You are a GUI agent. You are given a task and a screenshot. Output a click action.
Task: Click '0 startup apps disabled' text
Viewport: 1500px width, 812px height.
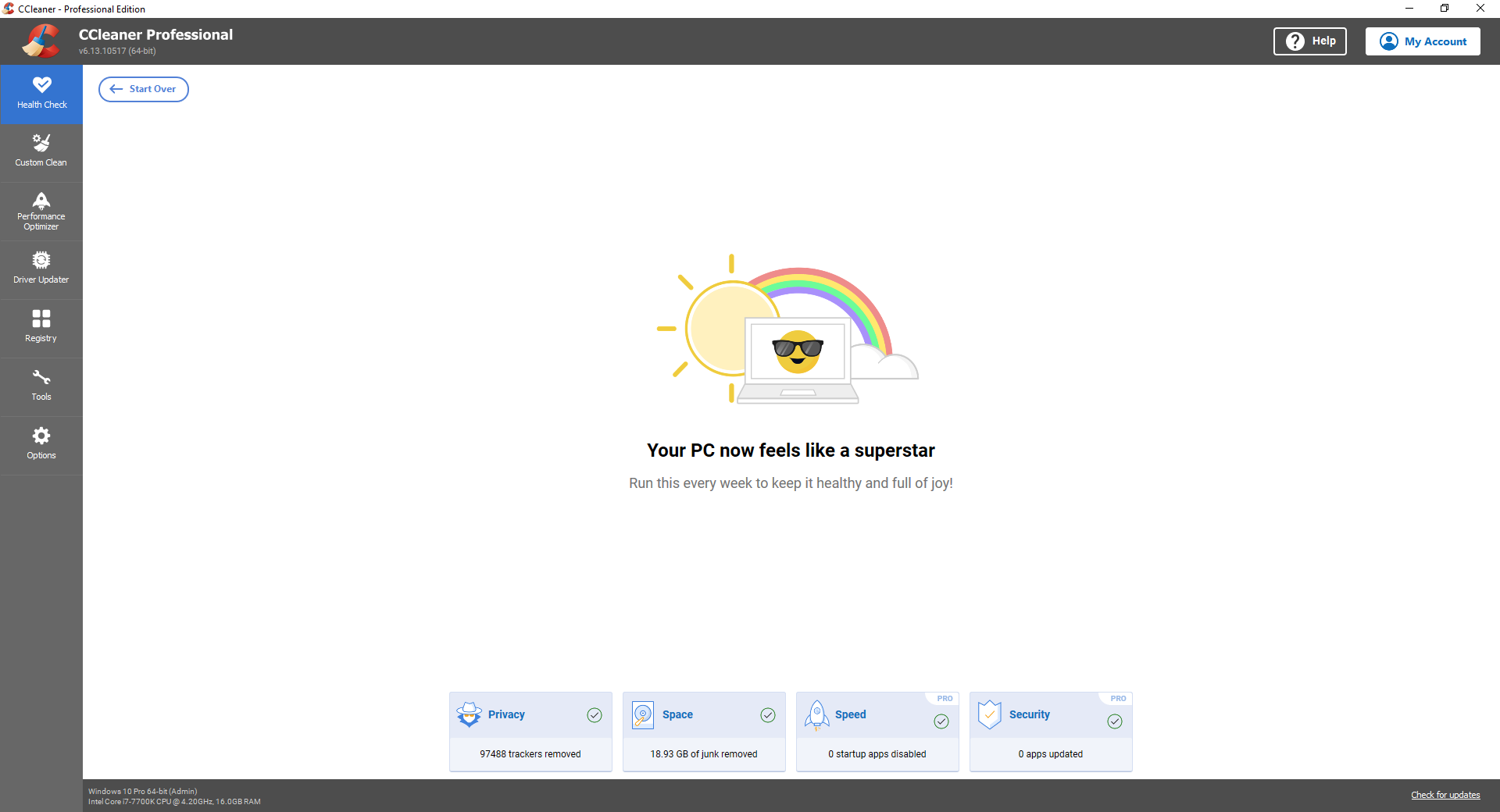[877, 754]
